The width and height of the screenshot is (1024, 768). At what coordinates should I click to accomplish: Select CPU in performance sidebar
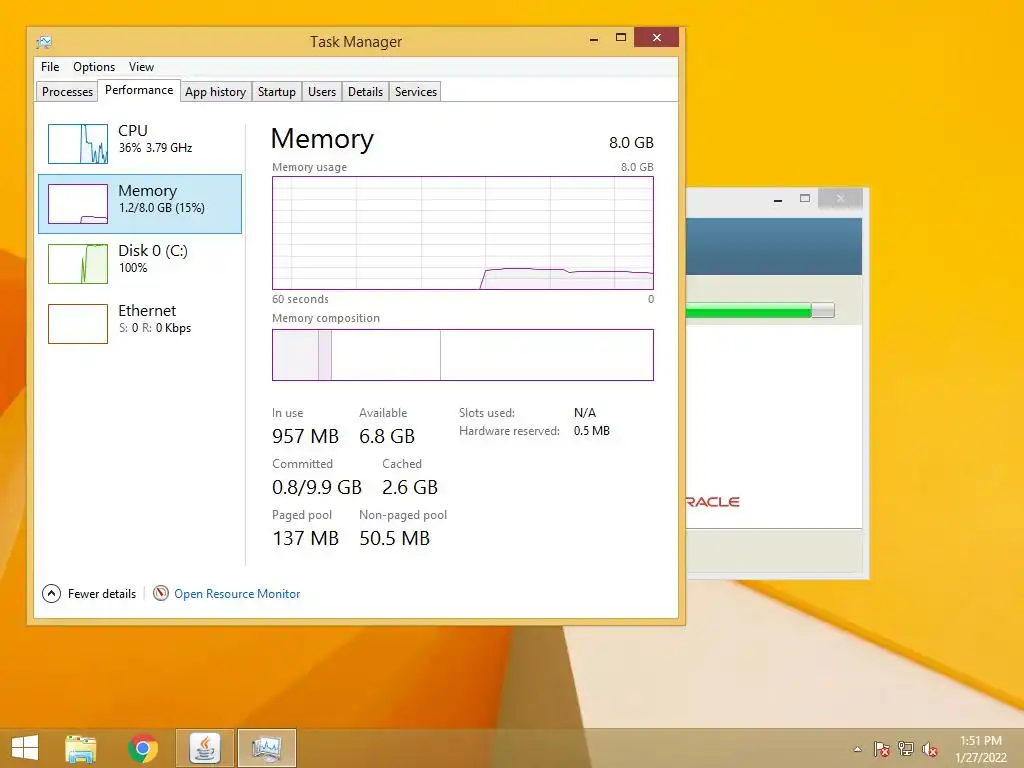pos(140,144)
